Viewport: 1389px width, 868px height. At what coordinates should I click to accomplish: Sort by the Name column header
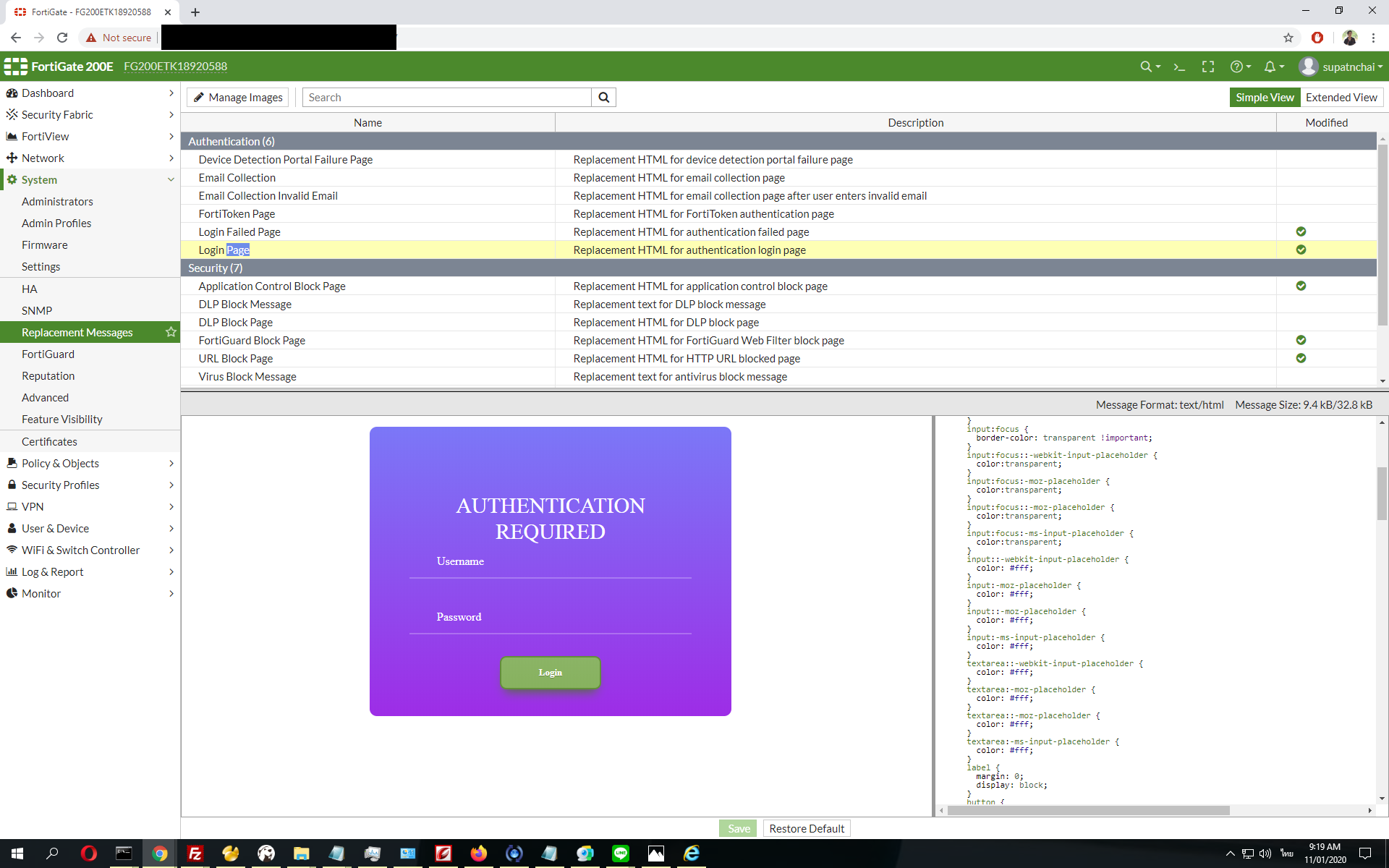click(368, 123)
